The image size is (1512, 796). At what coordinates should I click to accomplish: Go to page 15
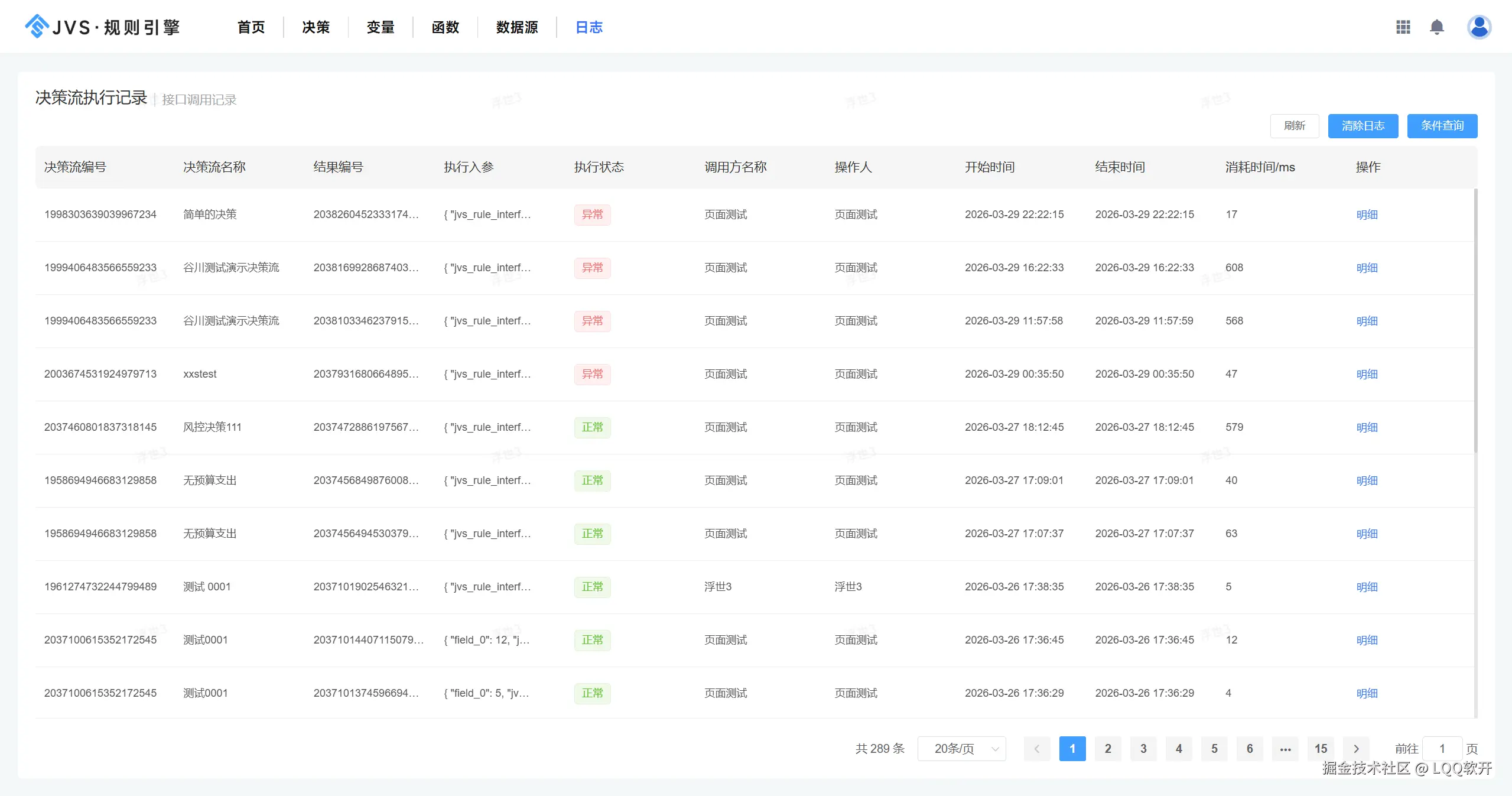(1321, 749)
